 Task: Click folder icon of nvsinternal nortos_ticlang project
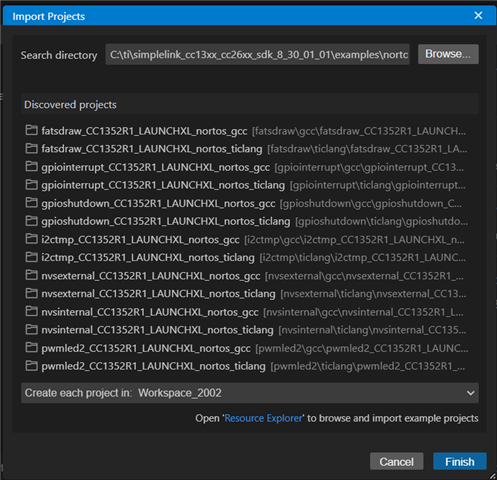31,329
